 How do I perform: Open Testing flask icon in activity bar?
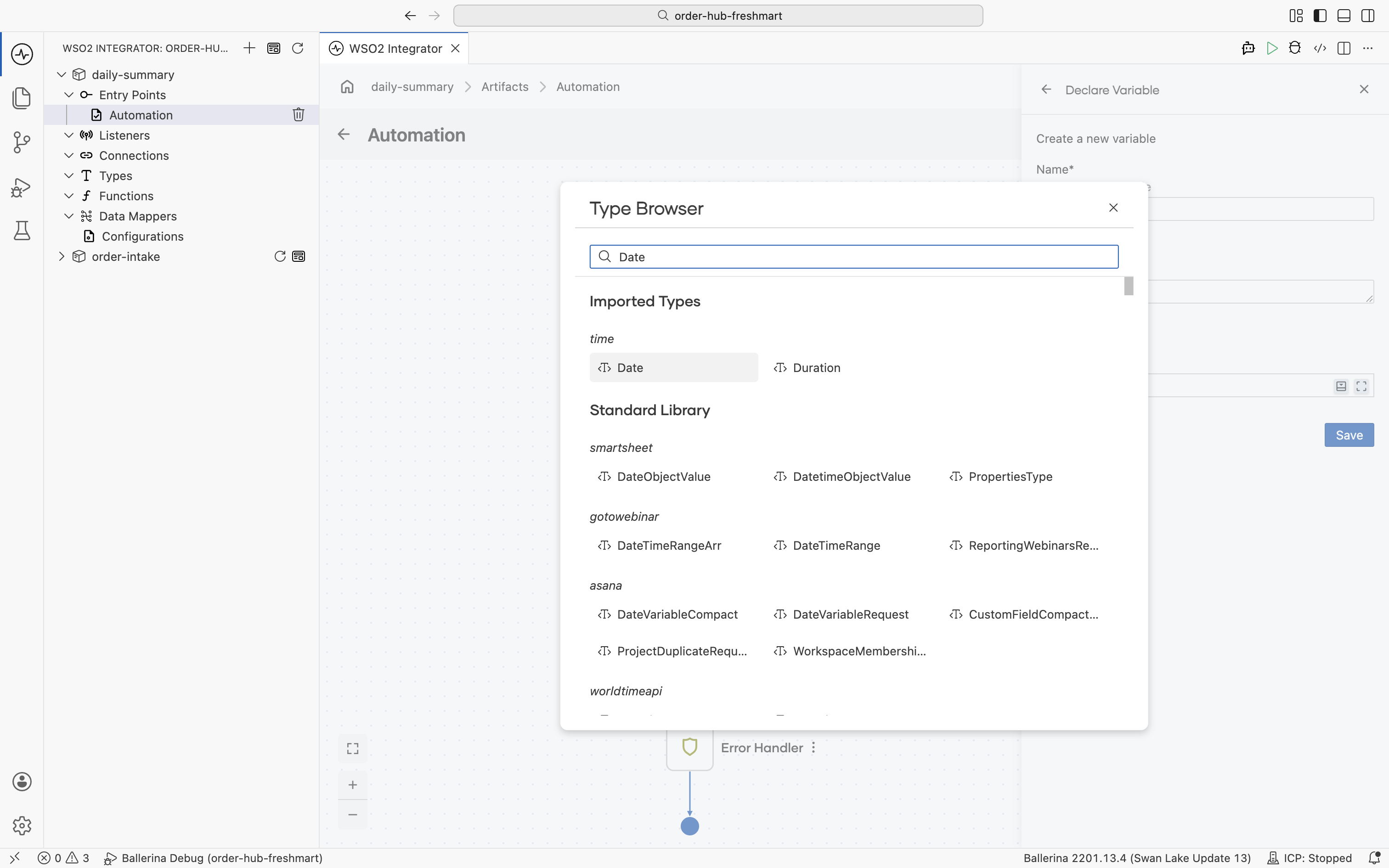tap(22, 231)
